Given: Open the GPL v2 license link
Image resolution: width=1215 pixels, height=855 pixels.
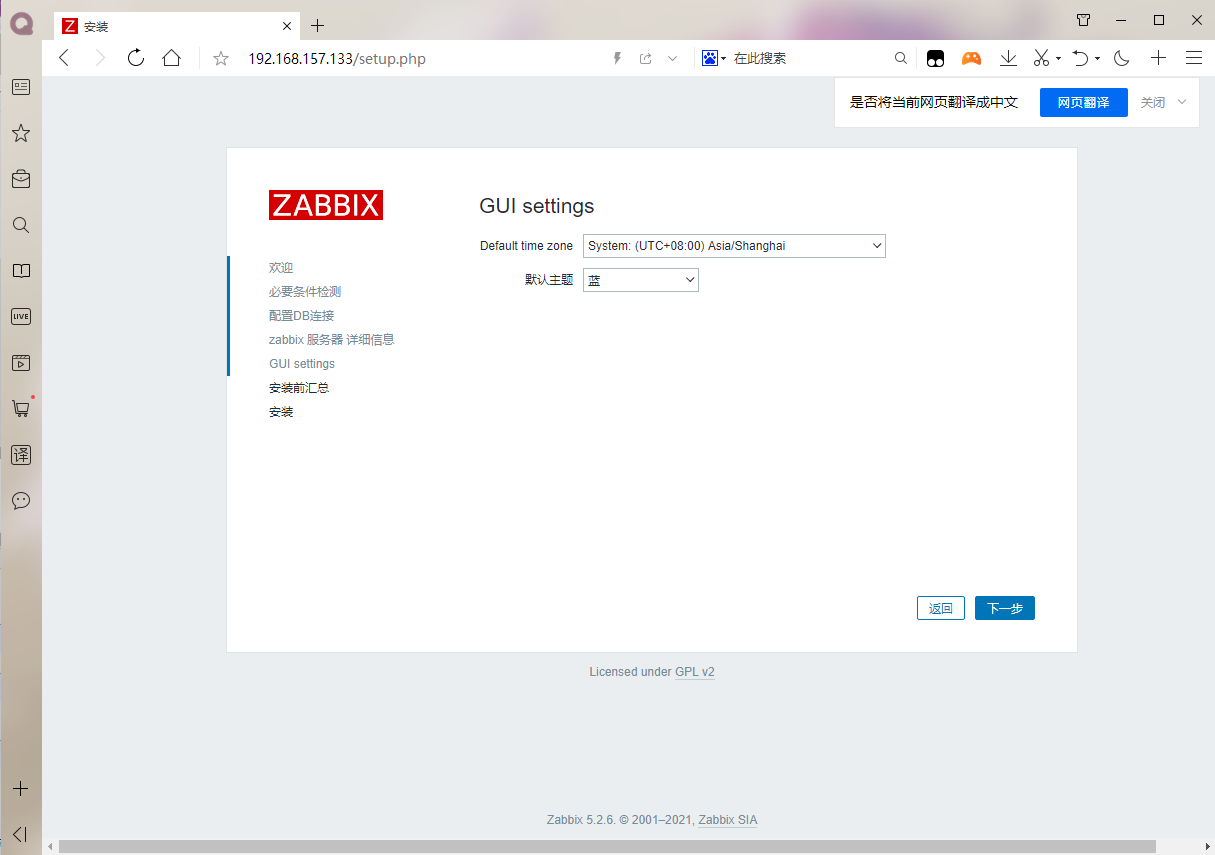Looking at the screenshot, I should 695,672.
